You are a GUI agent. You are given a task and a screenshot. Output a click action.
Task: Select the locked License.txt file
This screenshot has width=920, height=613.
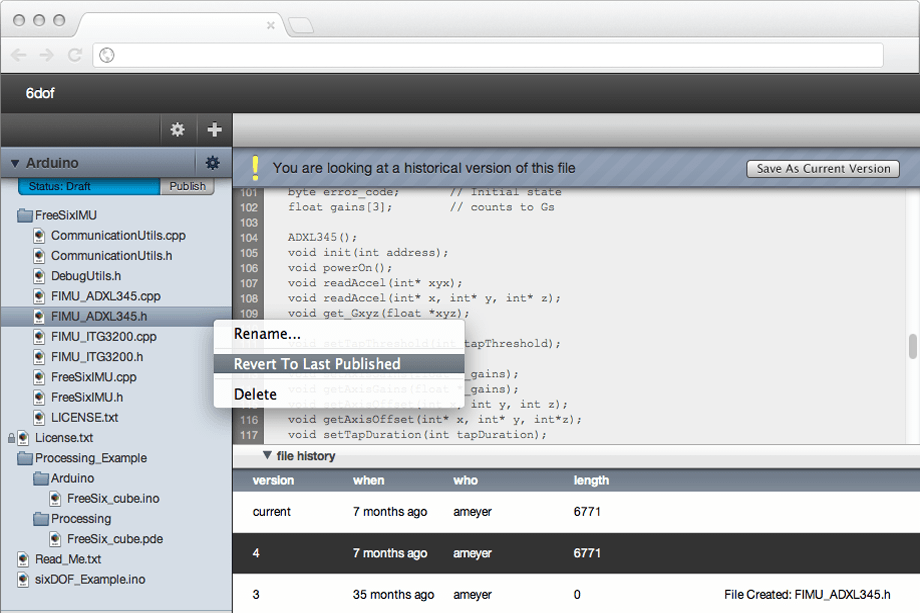64,438
